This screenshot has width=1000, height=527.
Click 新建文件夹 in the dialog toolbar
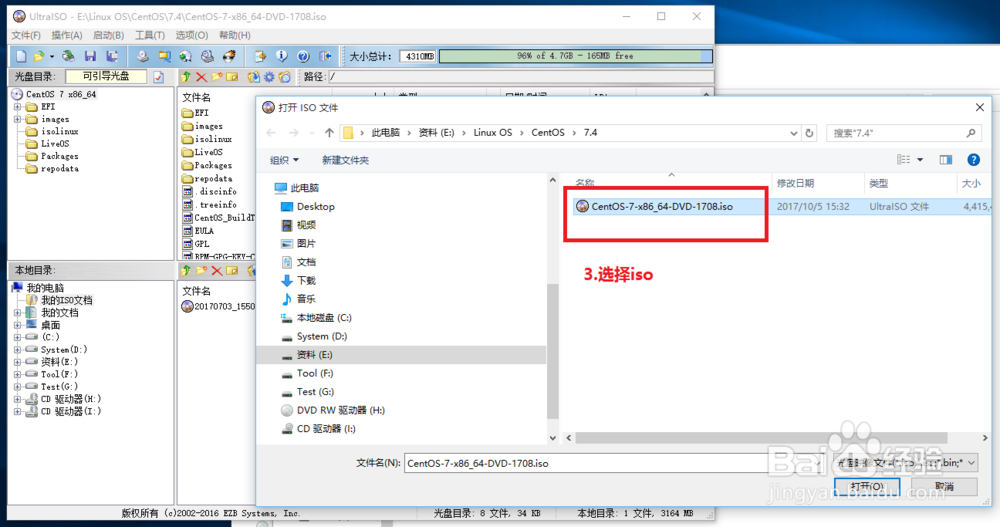(345, 160)
